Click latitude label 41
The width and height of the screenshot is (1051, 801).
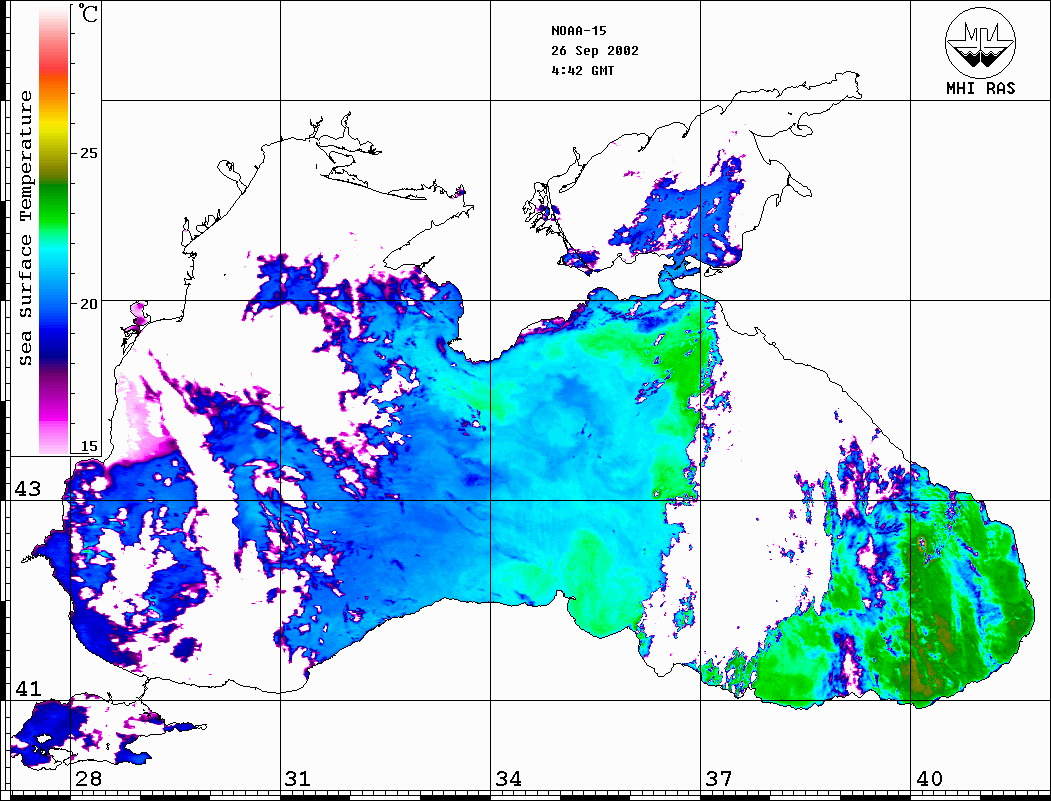pos(27,688)
